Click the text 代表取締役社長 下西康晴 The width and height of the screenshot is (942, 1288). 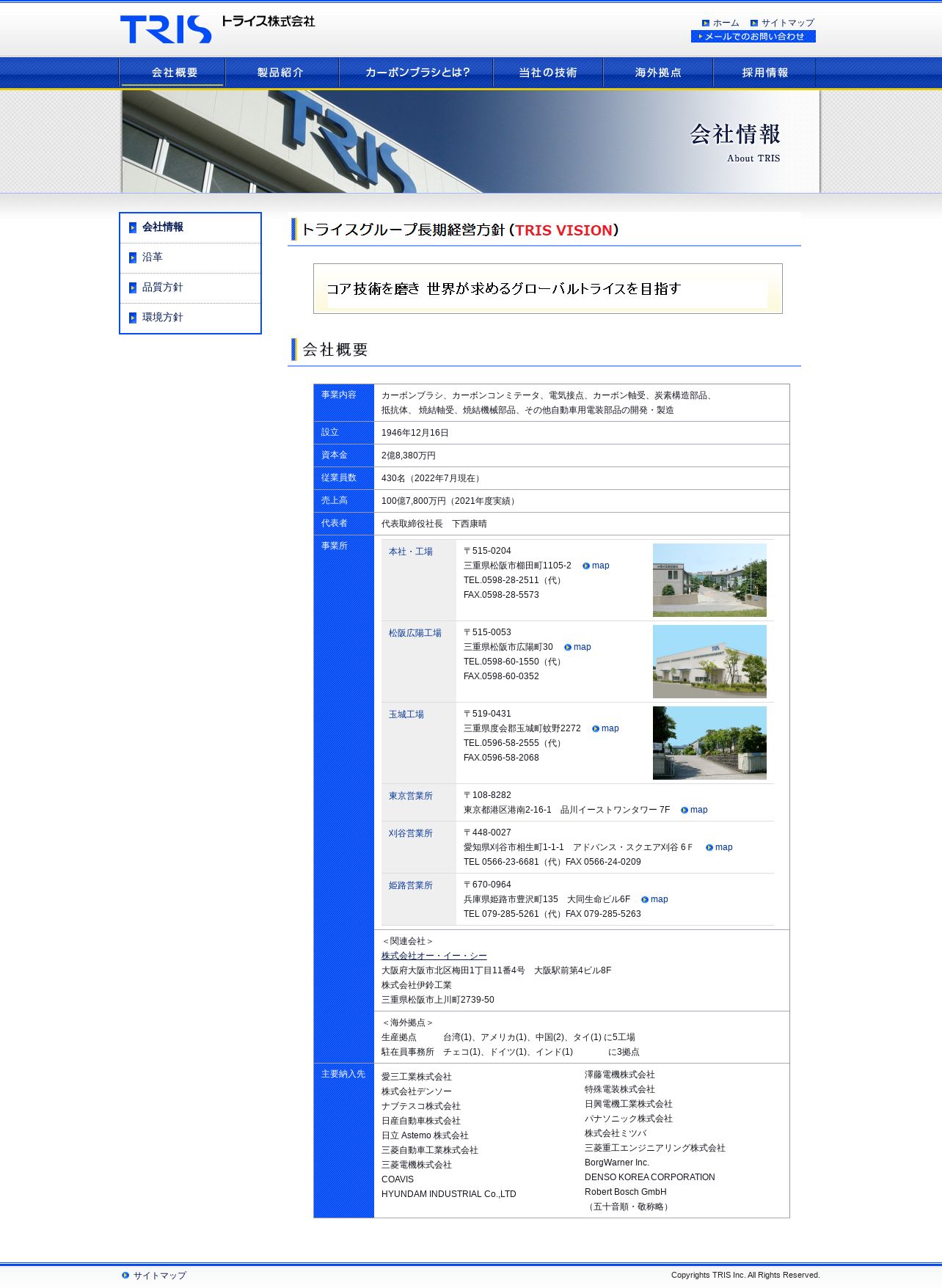(x=434, y=524)
